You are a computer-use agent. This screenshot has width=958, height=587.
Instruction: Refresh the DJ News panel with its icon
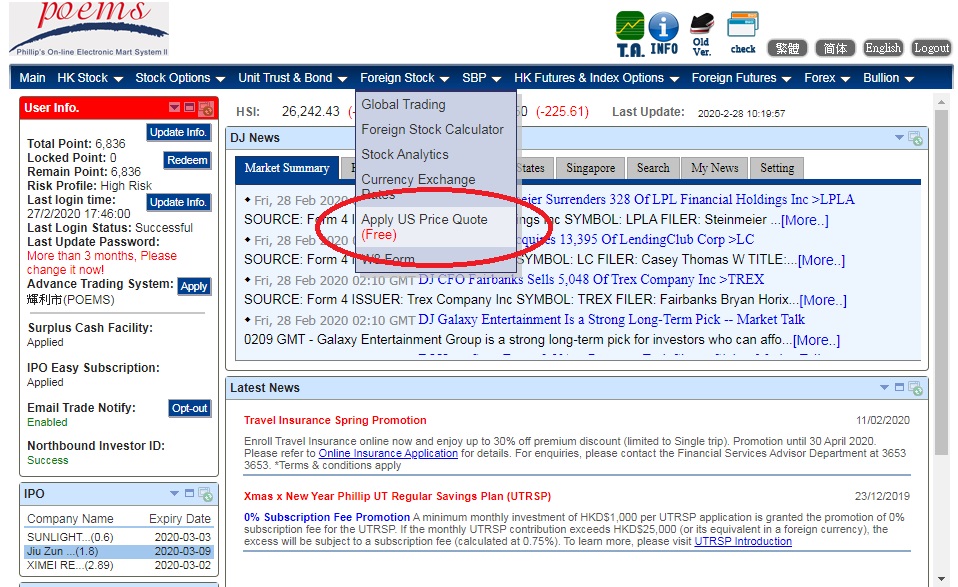pos(915,138)
